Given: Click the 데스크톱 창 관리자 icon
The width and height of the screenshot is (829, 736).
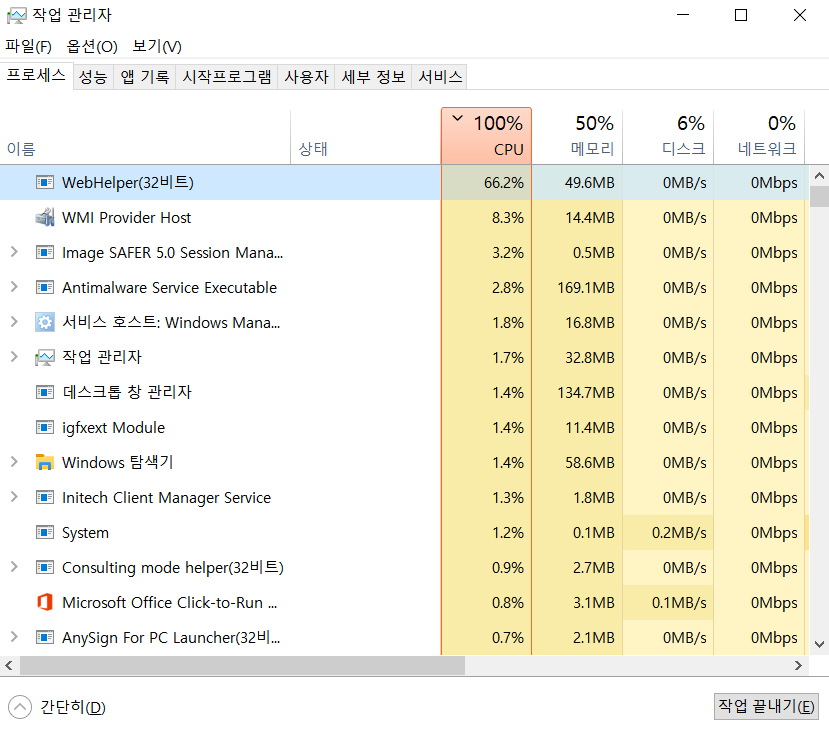Looking at the screenshot, I should 45,392.
